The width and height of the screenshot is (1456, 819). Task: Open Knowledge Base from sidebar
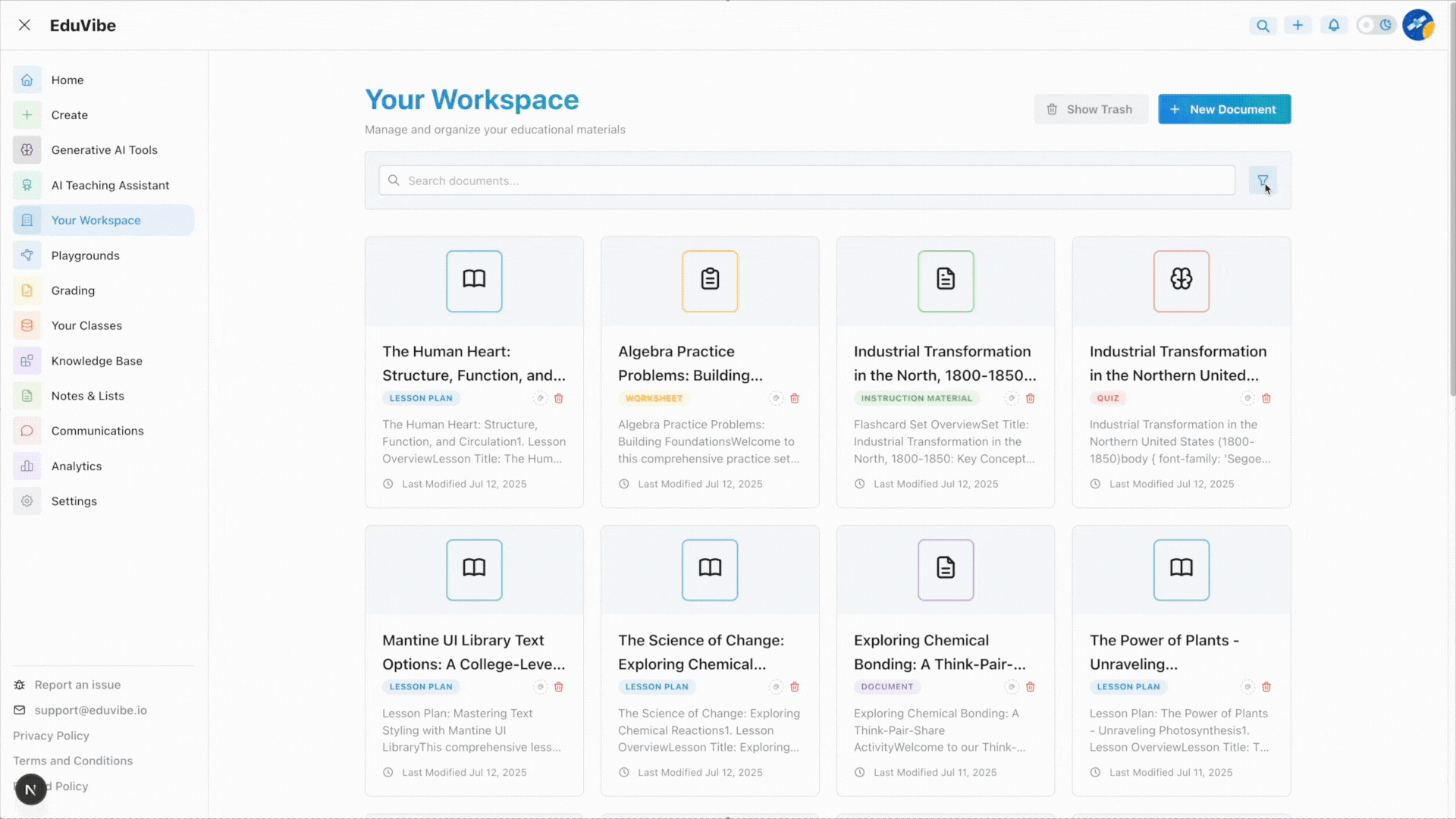(x=96, y=361)
